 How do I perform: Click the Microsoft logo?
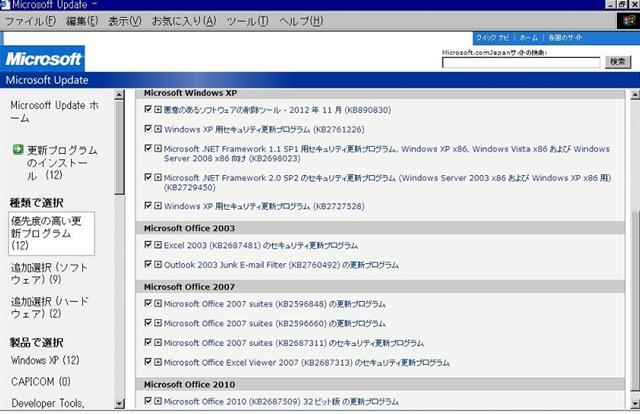point(43,59)
